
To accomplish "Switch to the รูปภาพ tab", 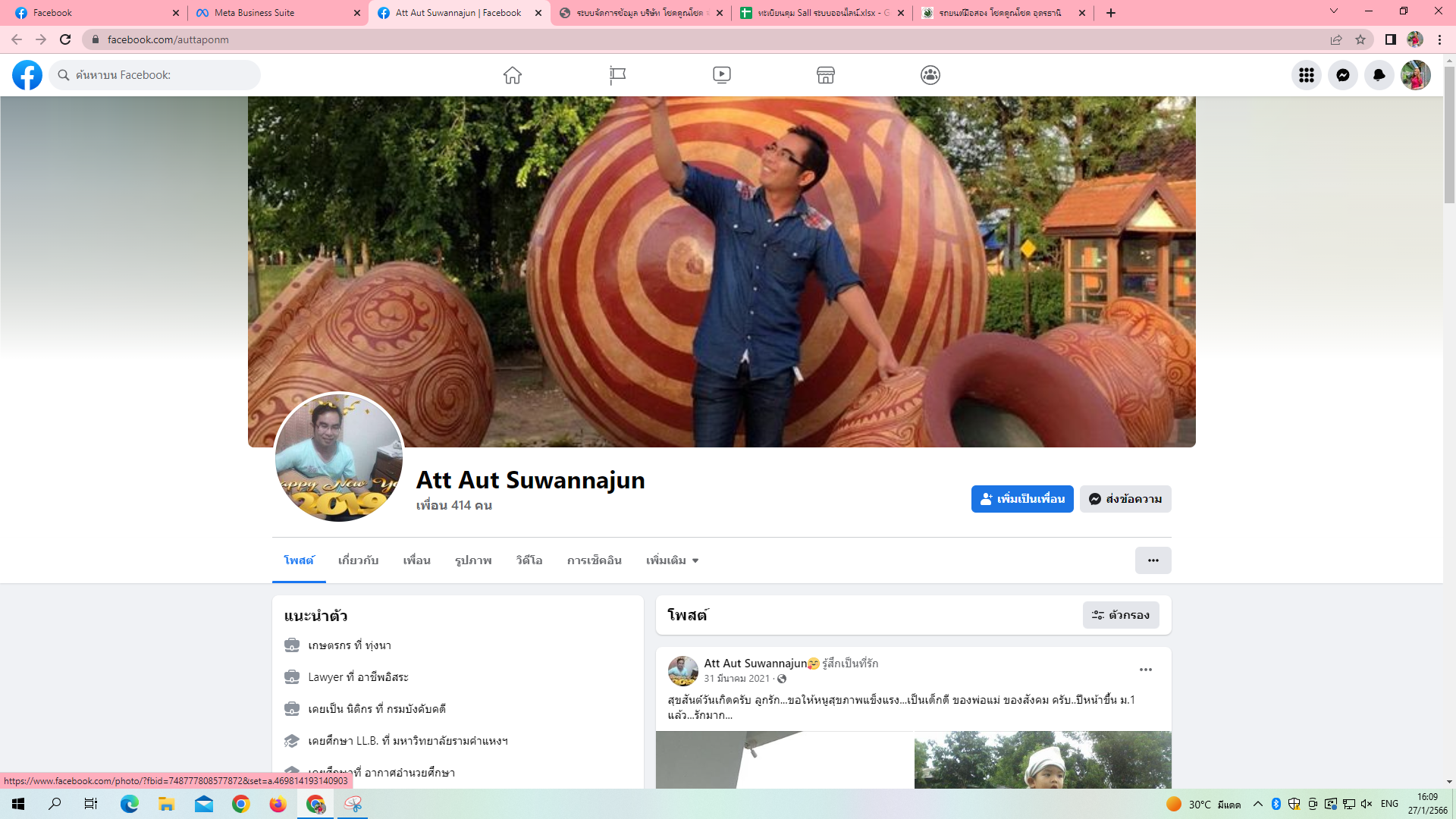I will [473, 560].
